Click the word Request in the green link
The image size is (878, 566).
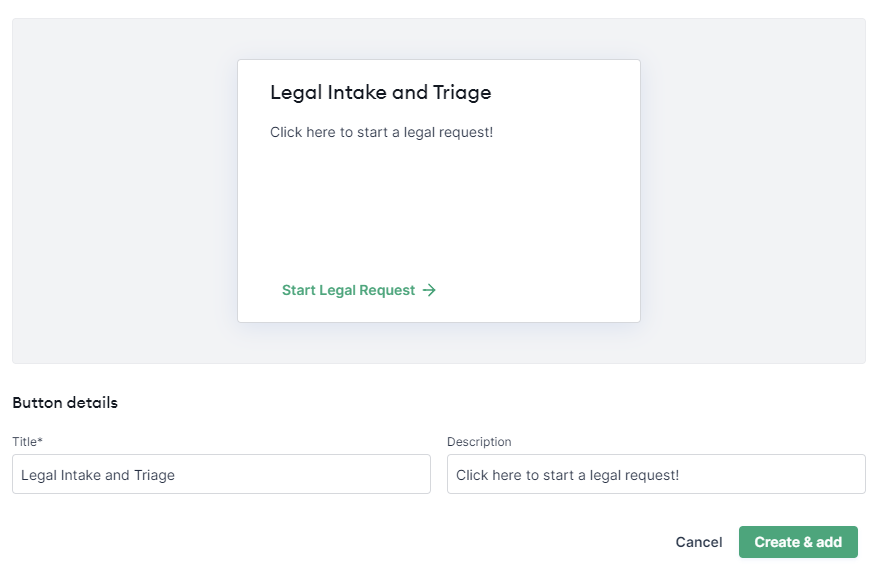(x=387, y=290)
